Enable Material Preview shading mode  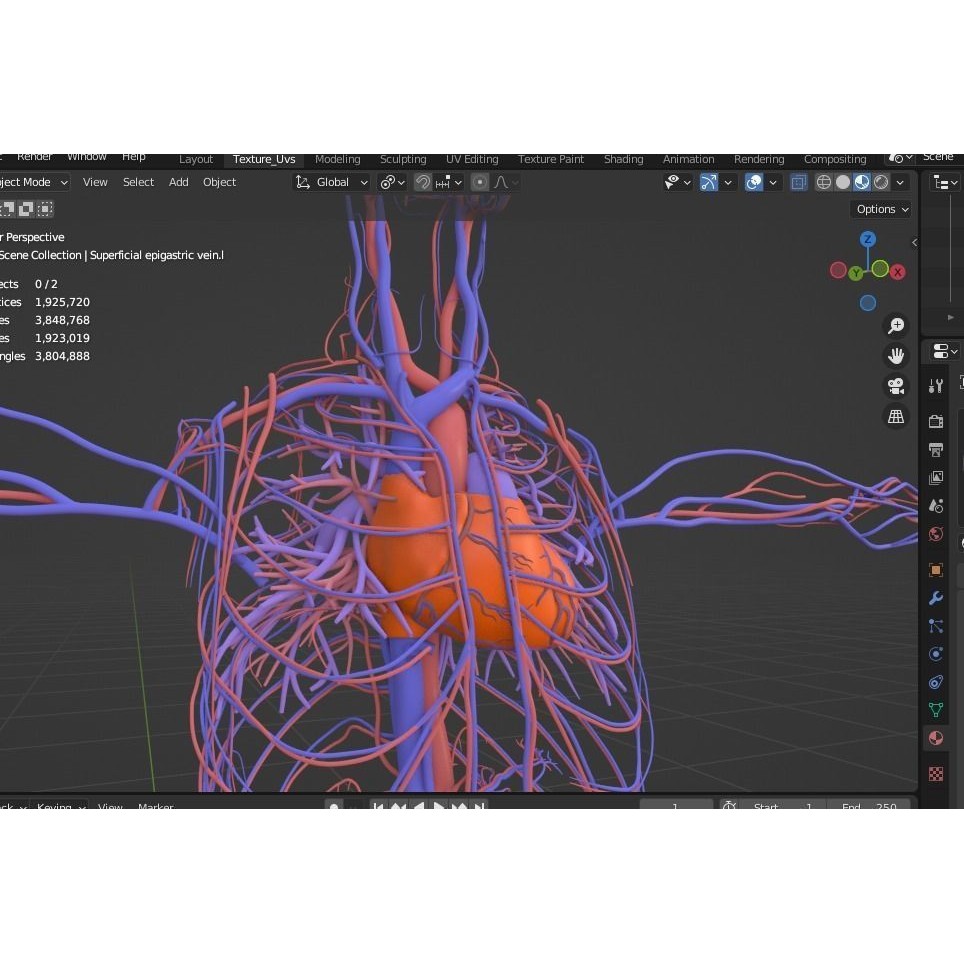coord(862,182)
